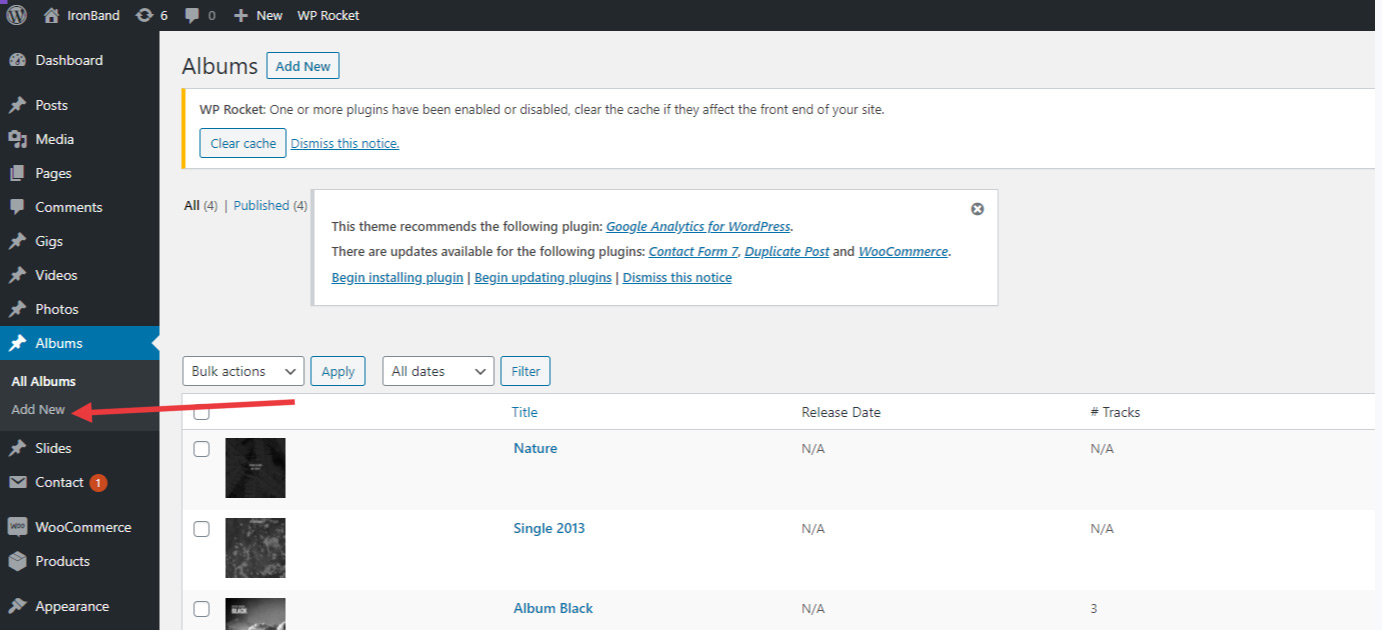Viewport: 1382px width, 630px height.
Task: Click the Single 2013 album thumbnail
Action: [x=255, y=548]
